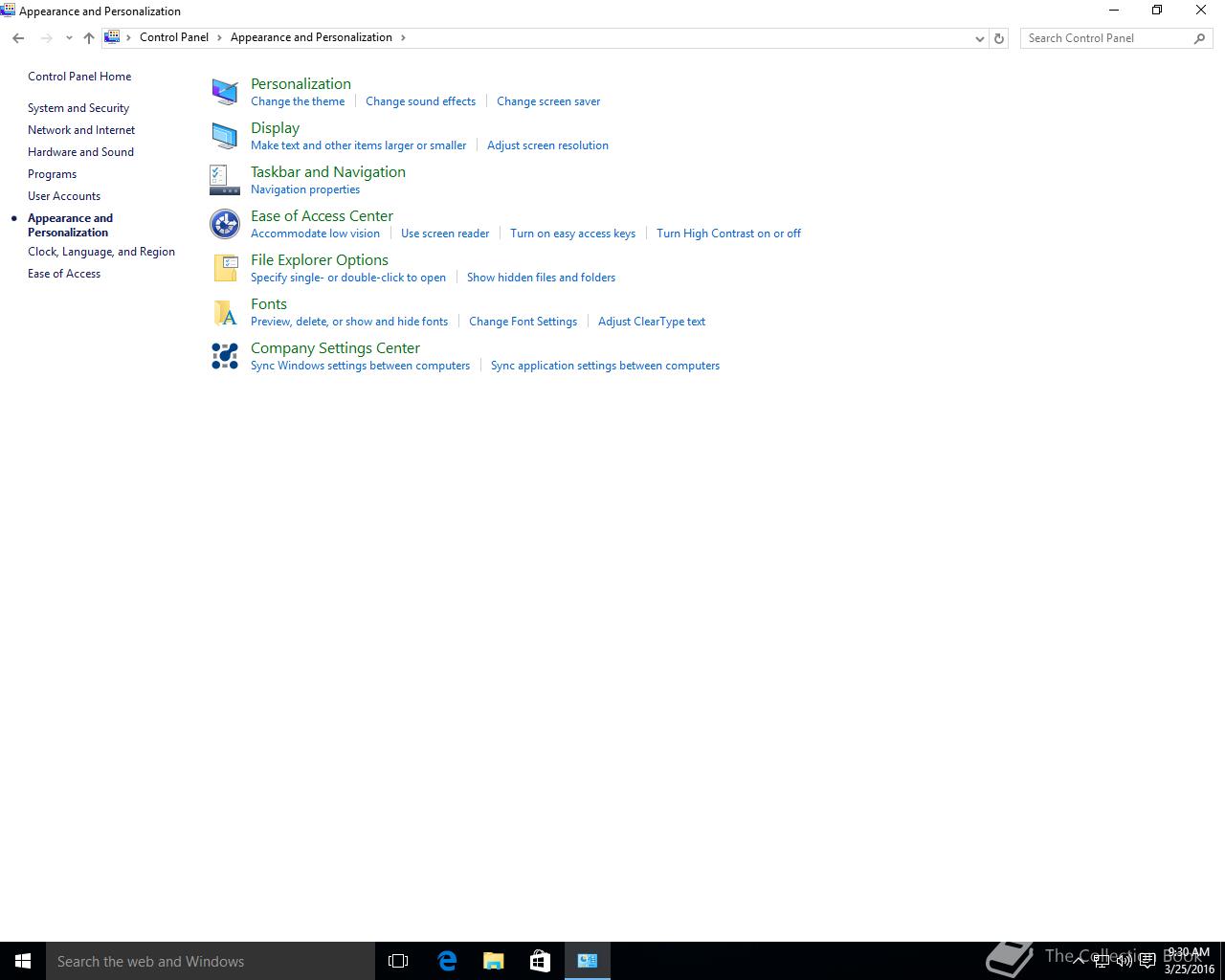This screenshot has width=1225, height=980.
Task: Go back using the back arrow
Action: click(x=18, y=38)
